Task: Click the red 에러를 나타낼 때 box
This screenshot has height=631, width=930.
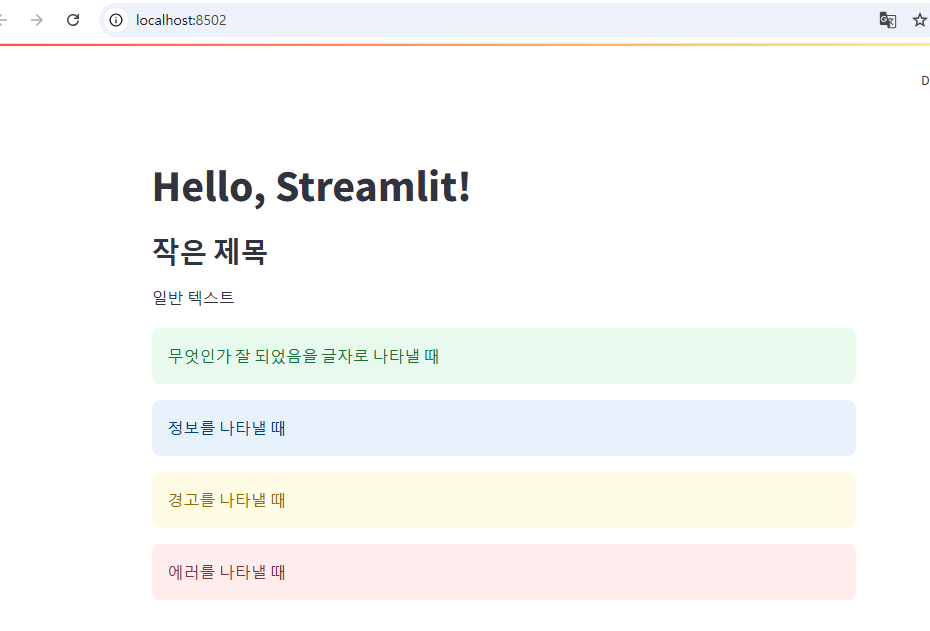Action: pyautogui.click(x=504, y=572)
